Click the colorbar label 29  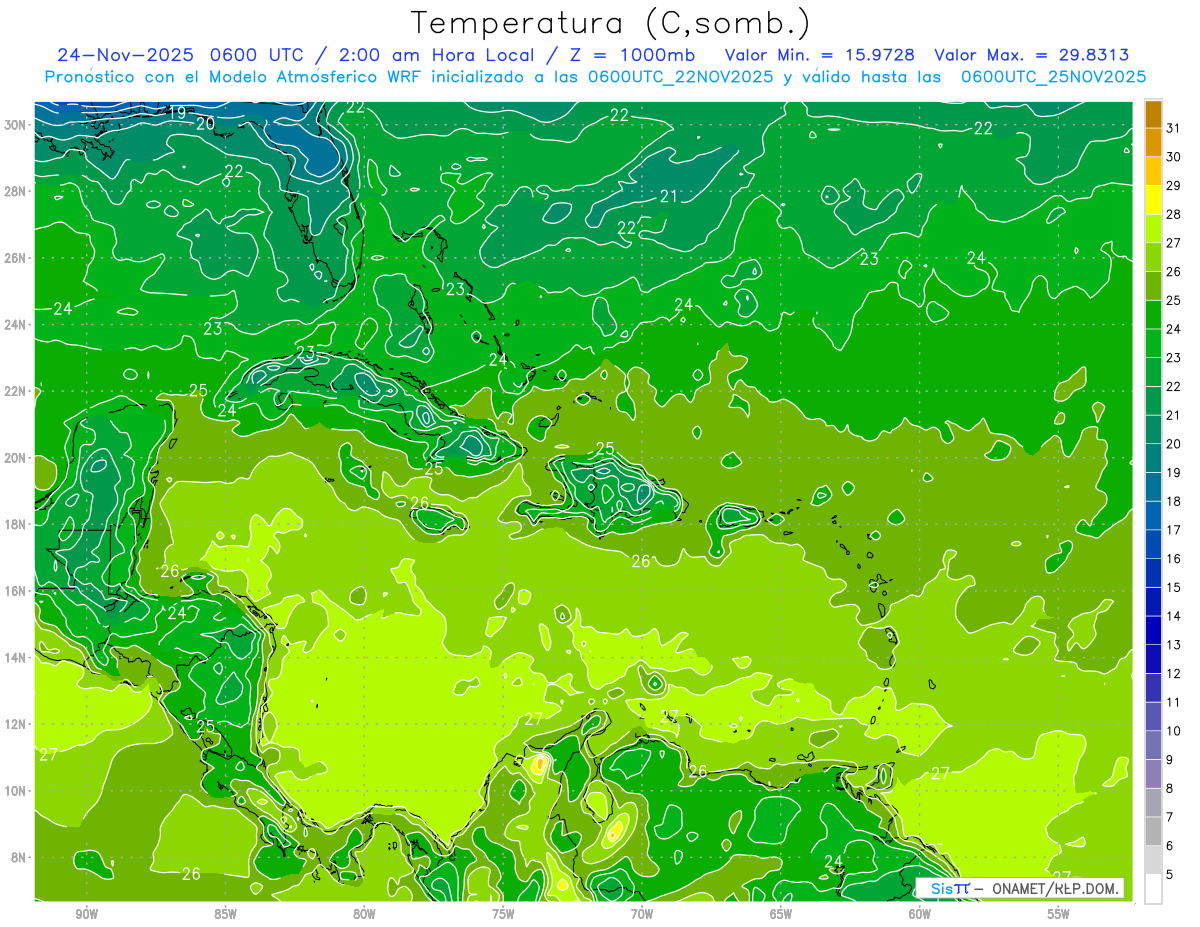(1174, 186)
